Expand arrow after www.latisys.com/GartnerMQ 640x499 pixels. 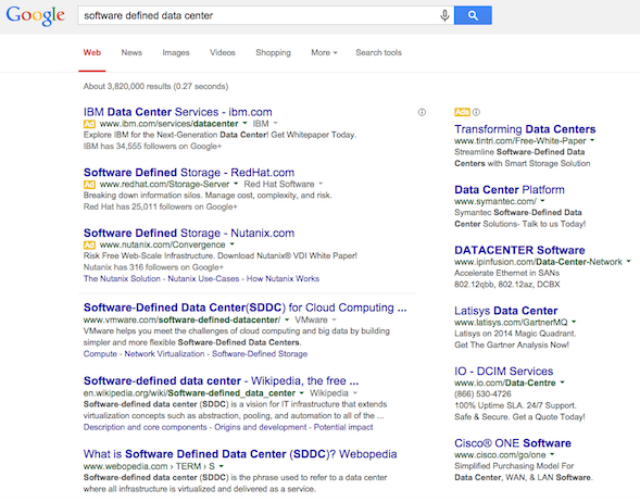[573, 322]
